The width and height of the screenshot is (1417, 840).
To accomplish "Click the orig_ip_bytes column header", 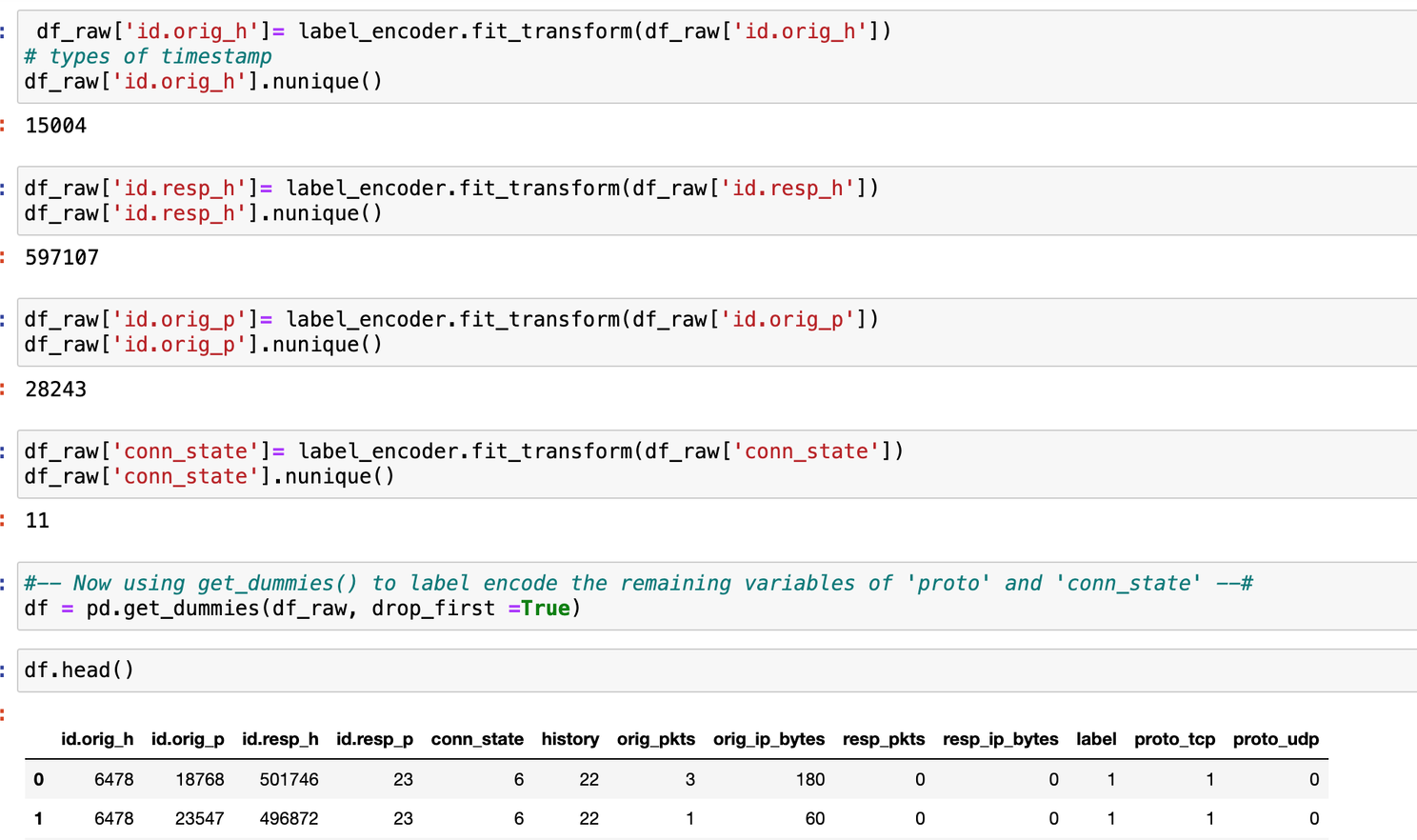I will [x=768, y=739].
